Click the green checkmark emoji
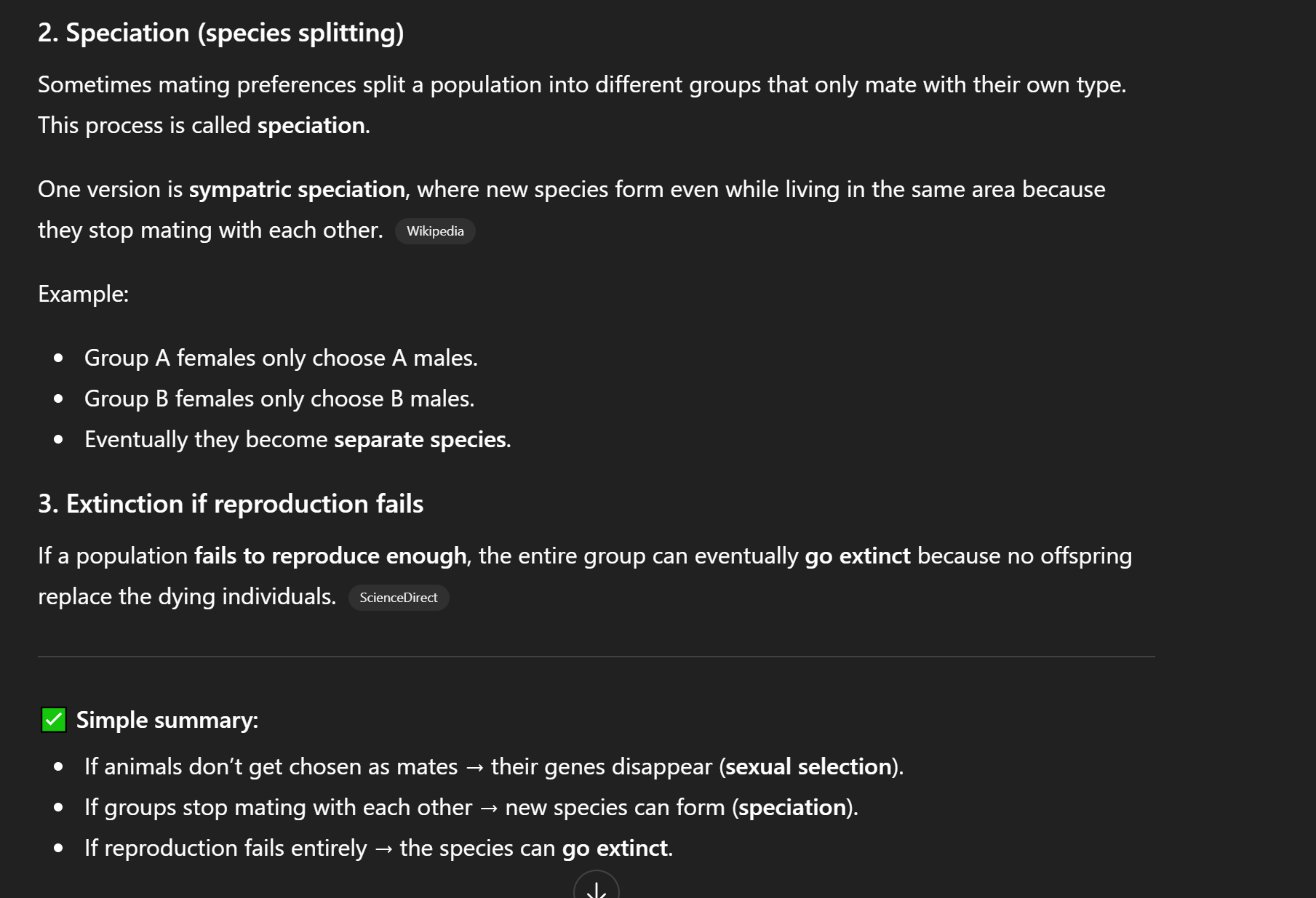 point(54,720)
